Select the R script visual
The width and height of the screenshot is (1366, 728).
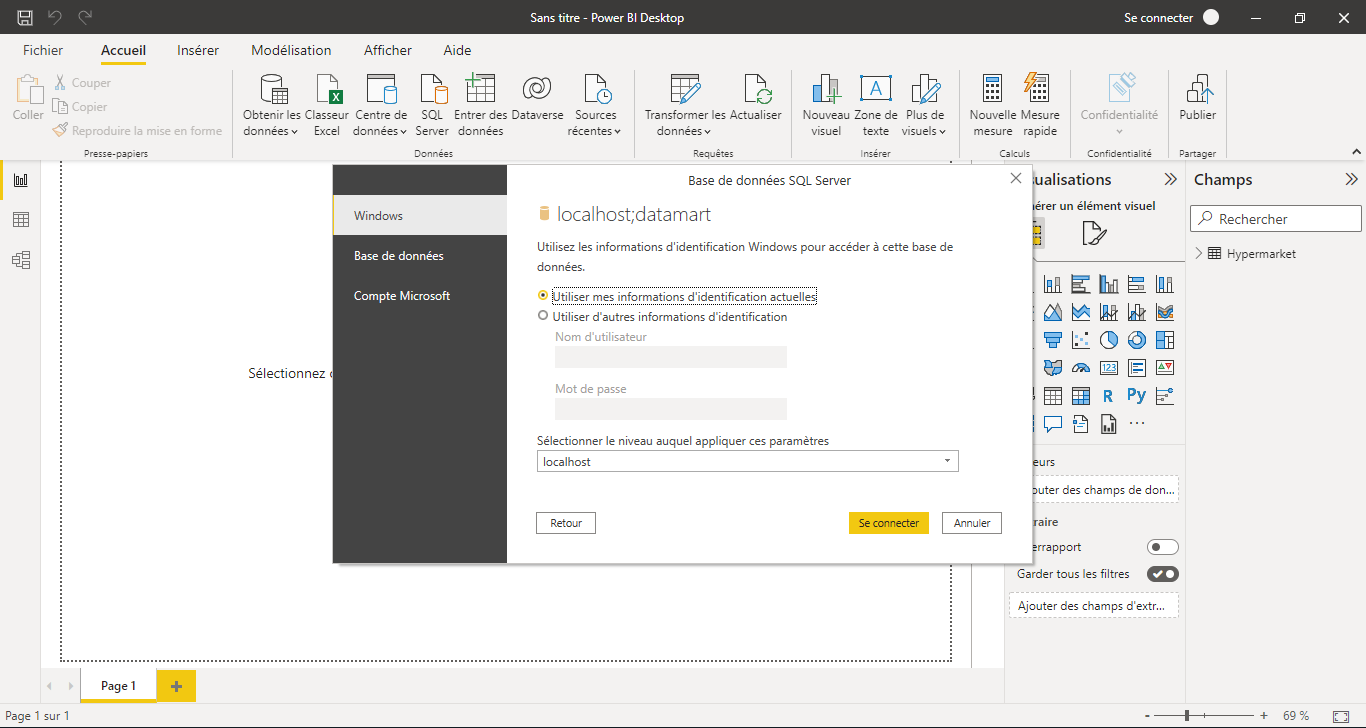pos(1108,396)
